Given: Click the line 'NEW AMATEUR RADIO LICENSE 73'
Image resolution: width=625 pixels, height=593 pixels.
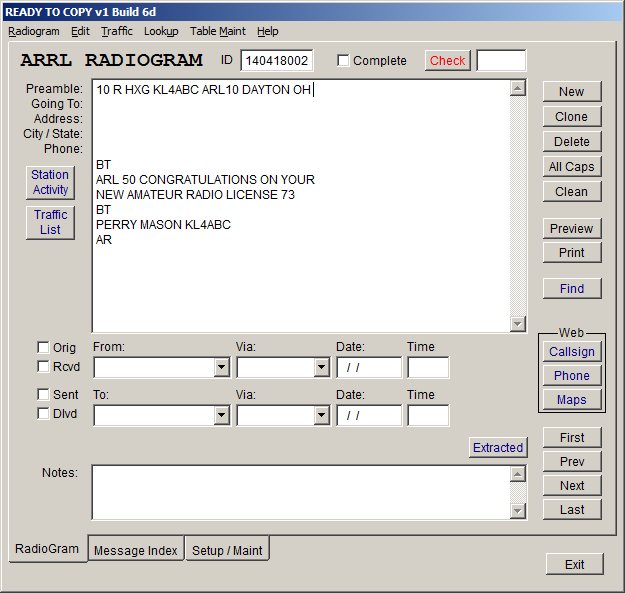Looking at the screenshot, I should coord(195,195).
